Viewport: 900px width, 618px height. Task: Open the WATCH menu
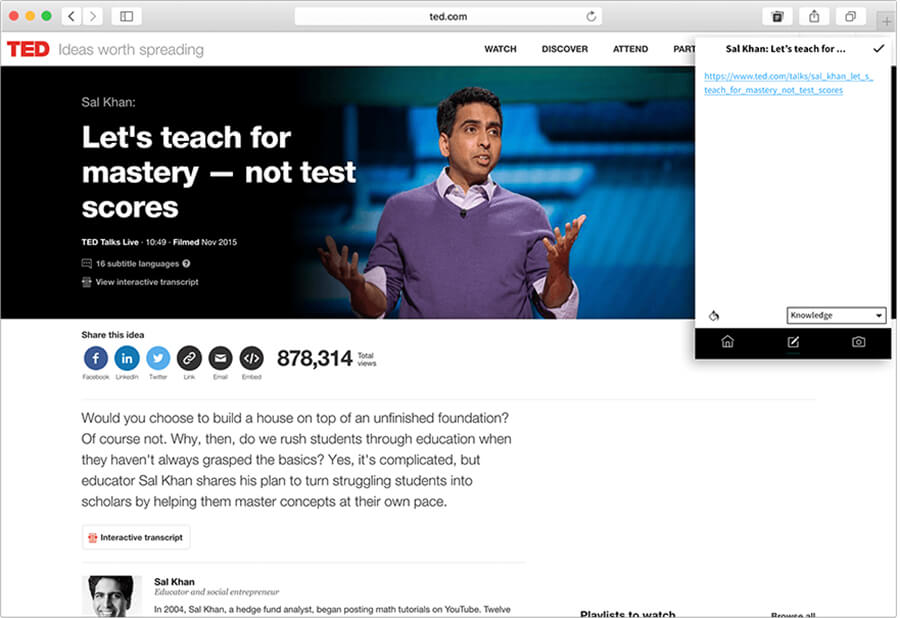[500, 49]
